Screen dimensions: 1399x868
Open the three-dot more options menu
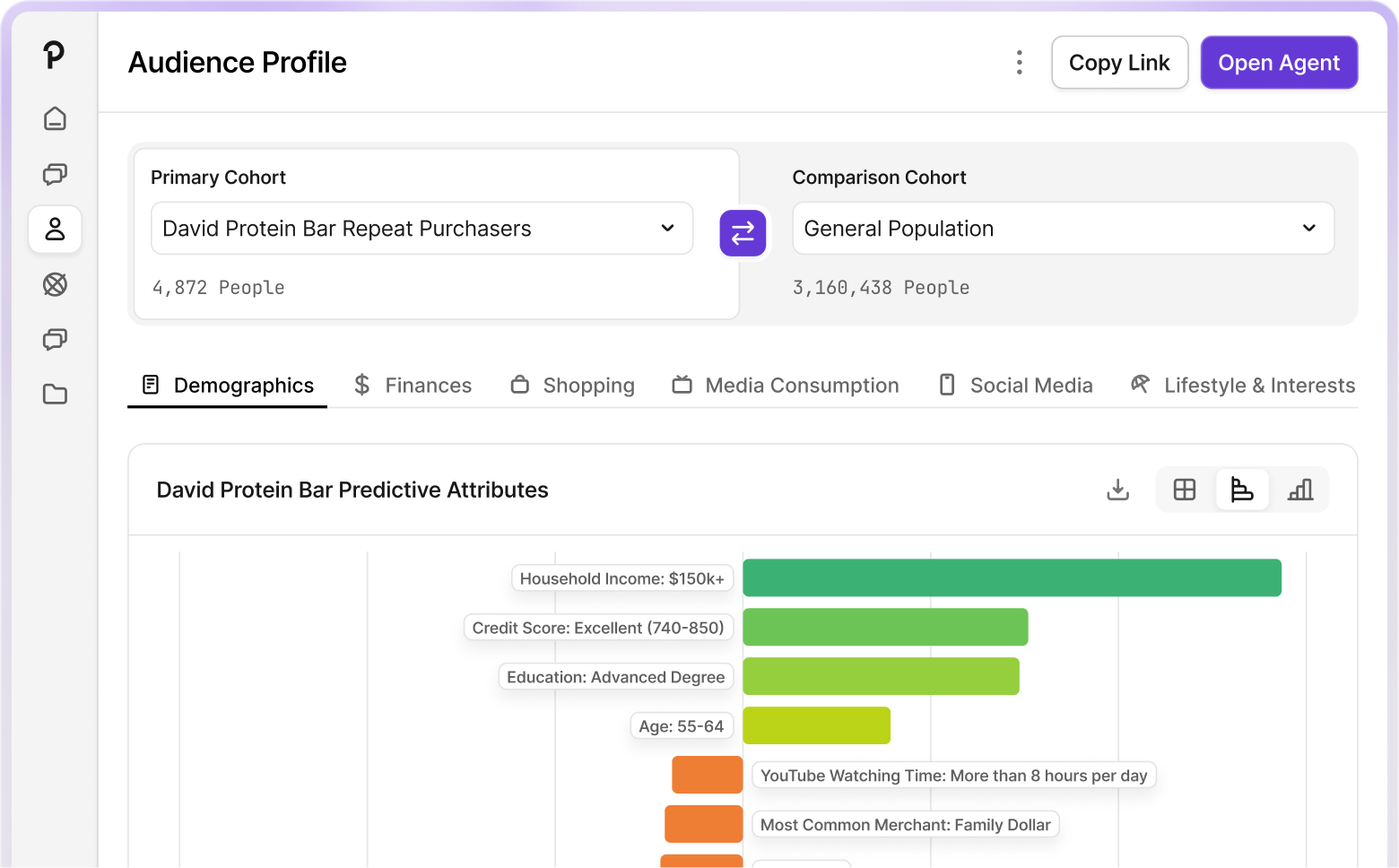pyautogui.click(x=1019, y=63)
